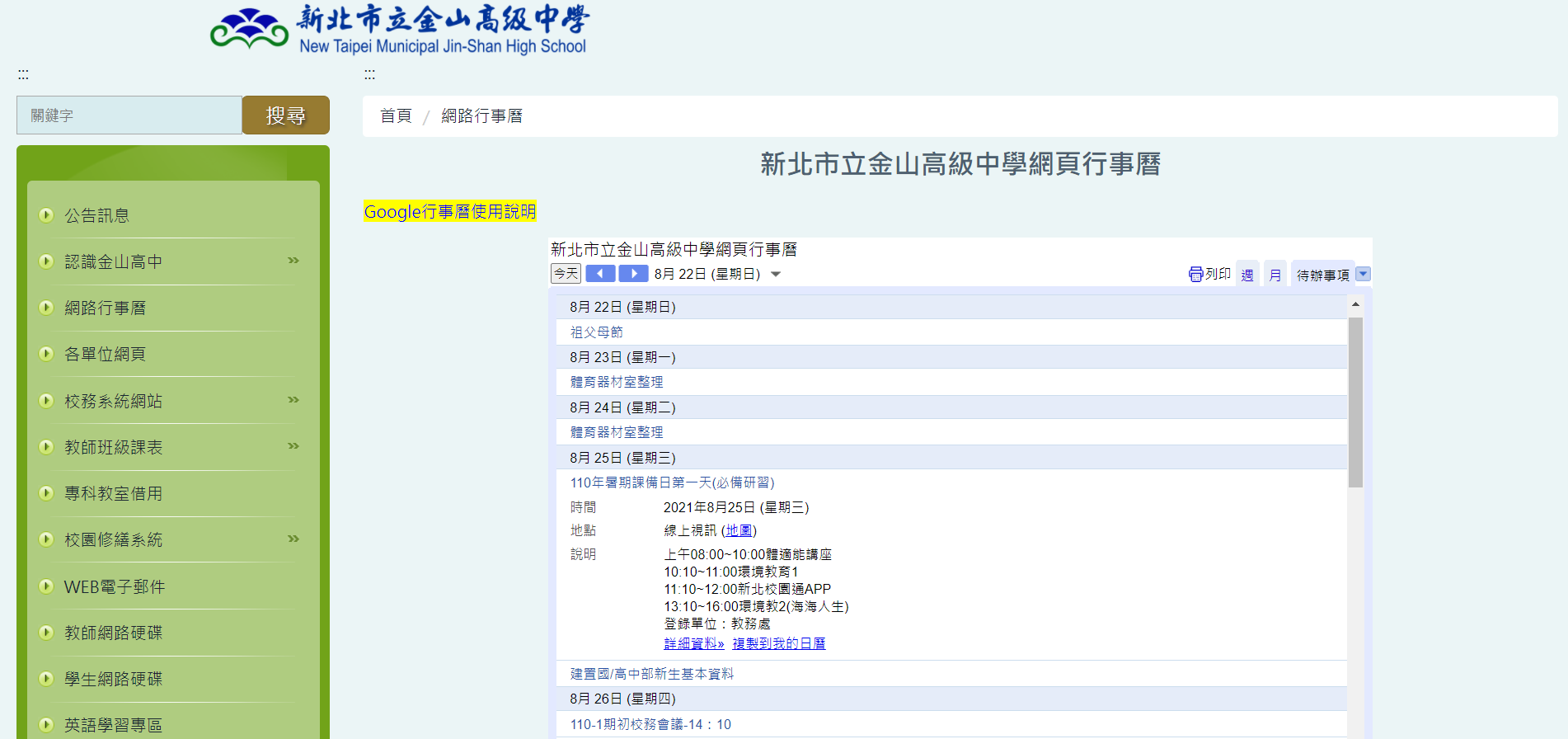Open 專科教室借用 in the sidebar menu
This screenshot has height=739, width=1568.
[x=113, y=493]
